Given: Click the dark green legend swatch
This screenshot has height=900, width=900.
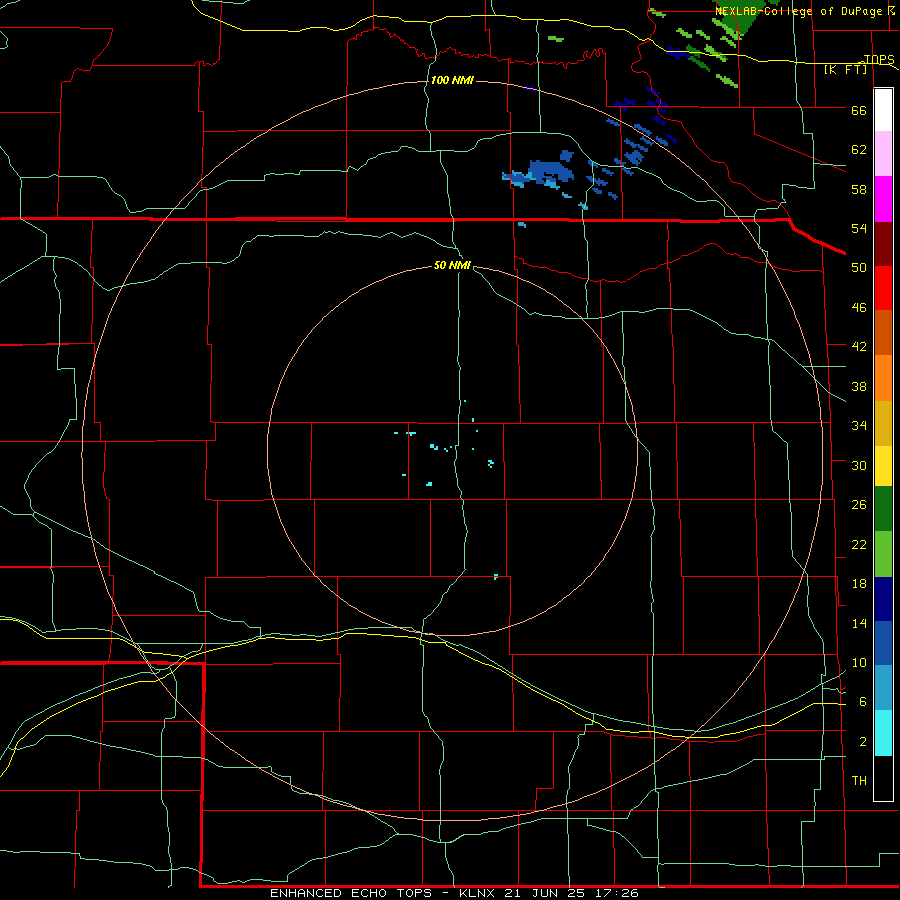Looking at the screenshot, I should pos(883,509).
